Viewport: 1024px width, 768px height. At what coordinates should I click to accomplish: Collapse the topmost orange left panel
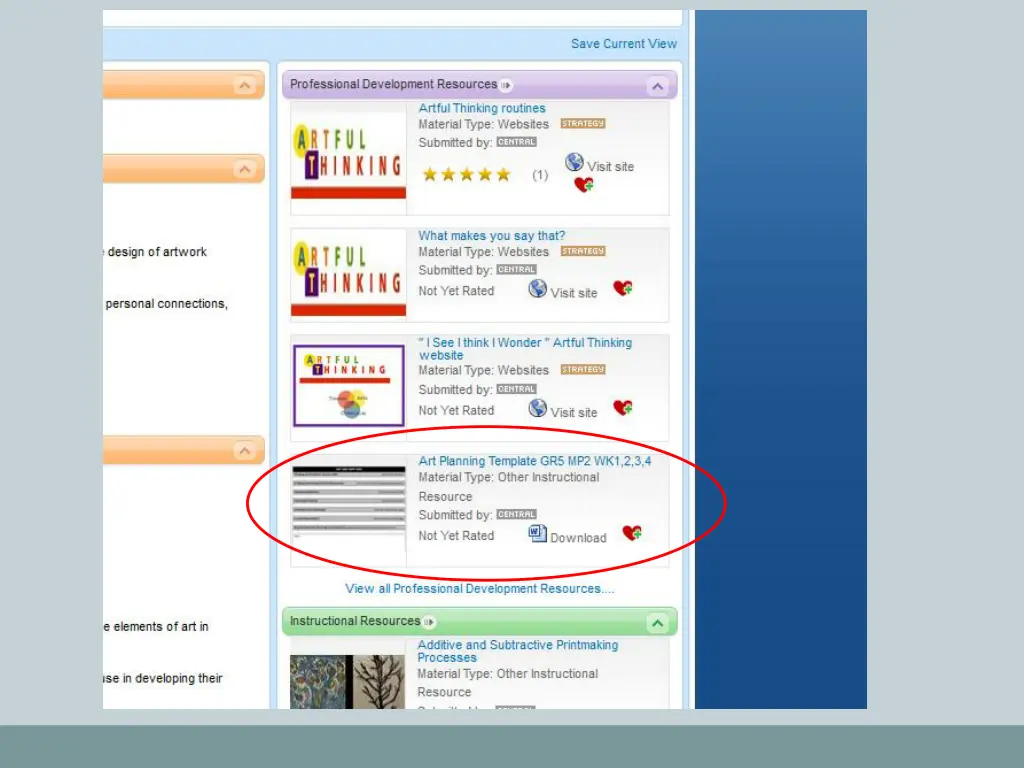(244, 86)
